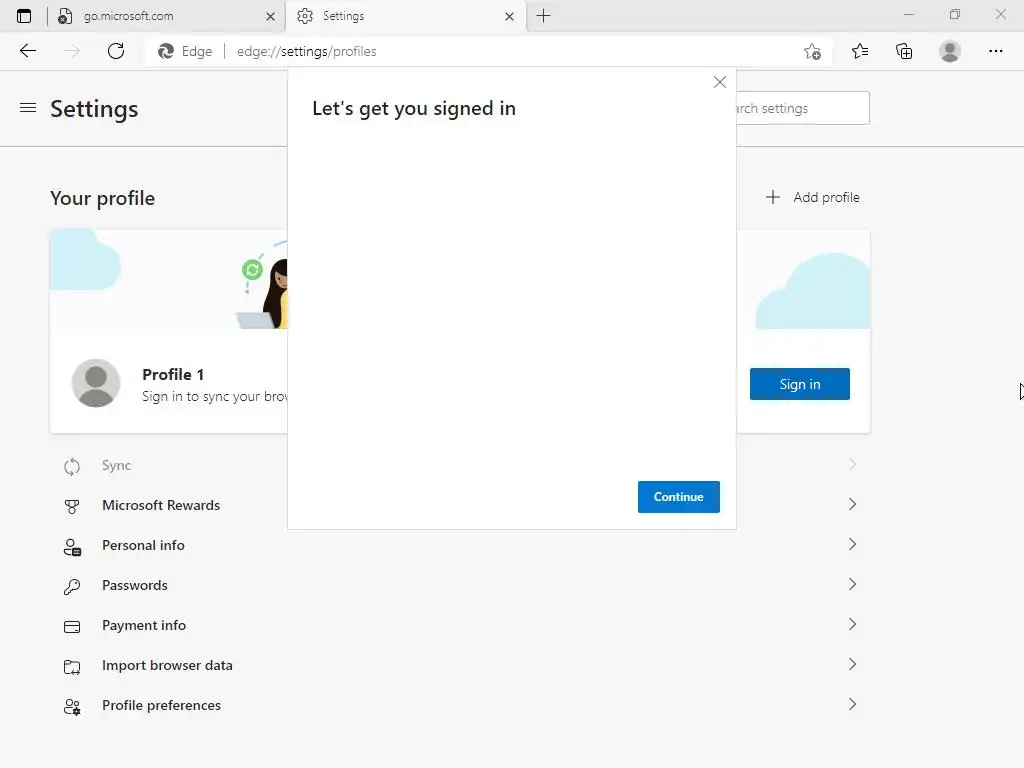Click the Payment info card icon
1024x768 pixels.
click(72, 627)
